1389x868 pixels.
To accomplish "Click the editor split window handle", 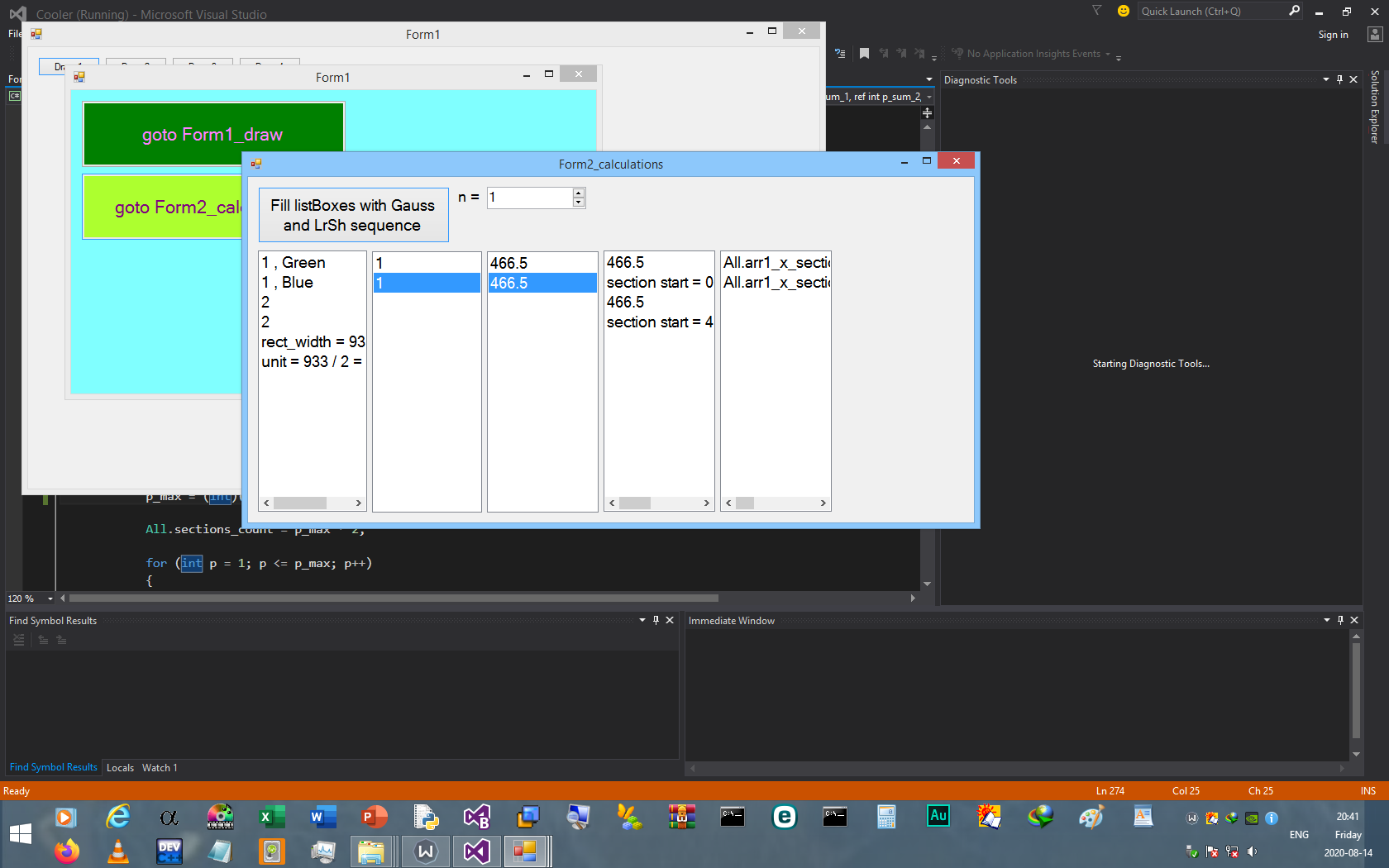I will pos(927,112).
